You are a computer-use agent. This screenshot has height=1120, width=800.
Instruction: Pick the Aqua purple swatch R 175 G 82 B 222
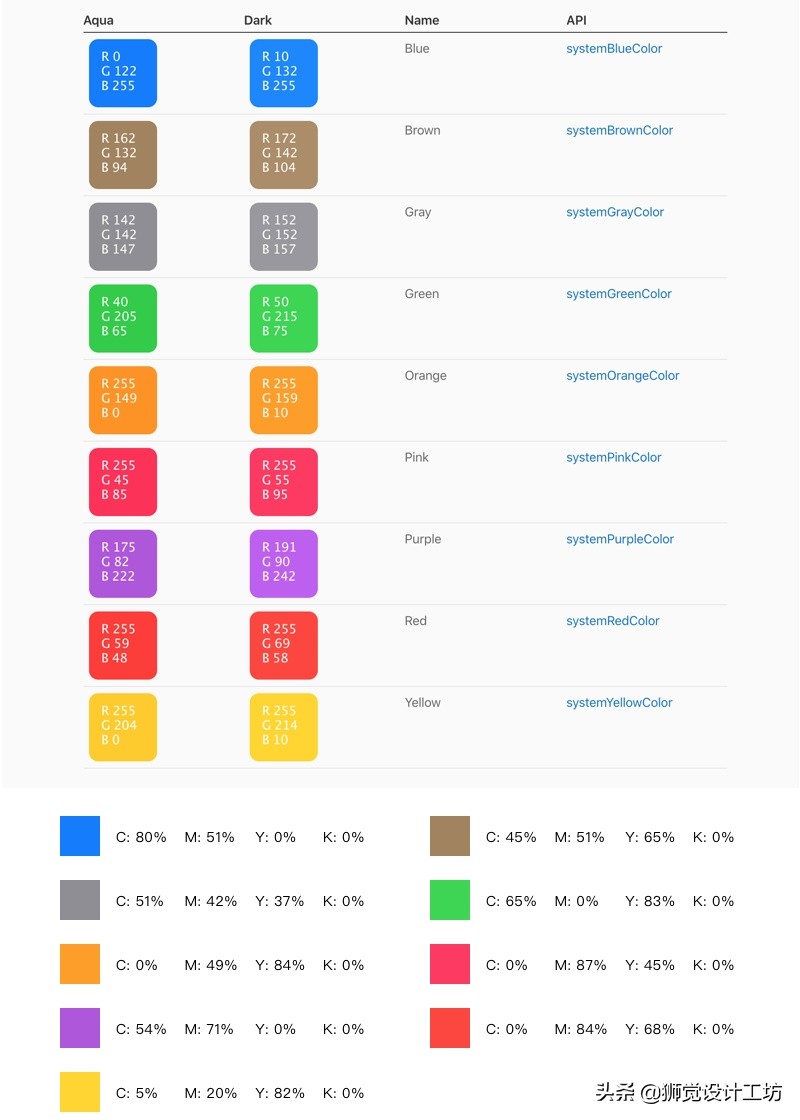pyautogui.click(x=123, y=564)
